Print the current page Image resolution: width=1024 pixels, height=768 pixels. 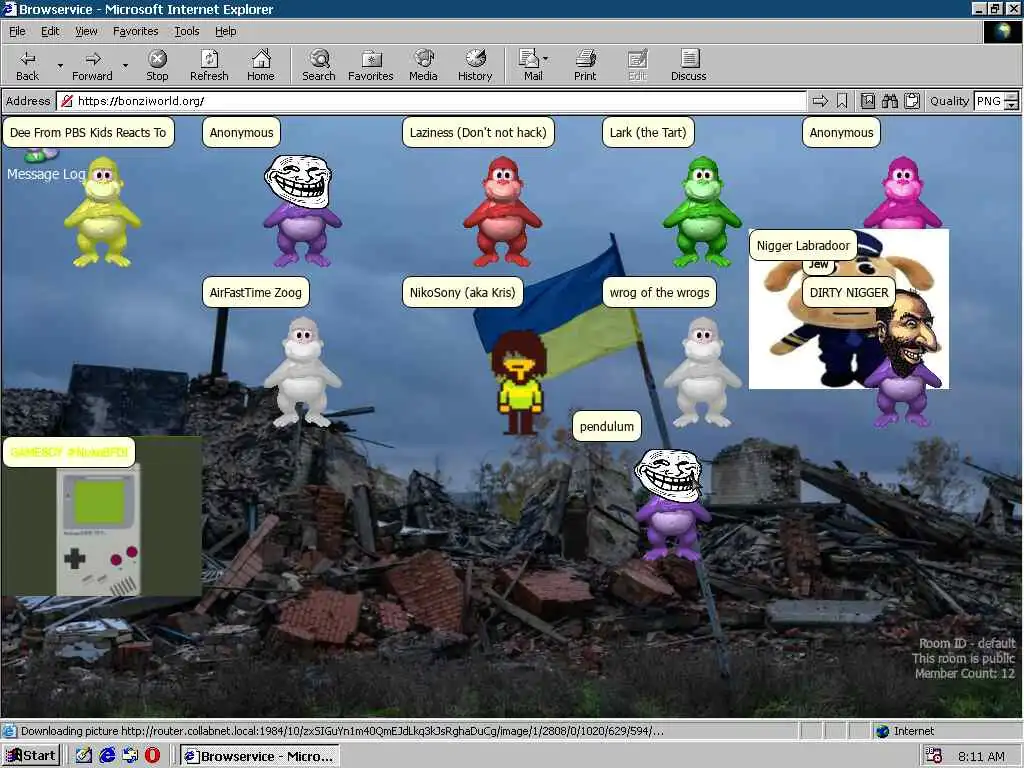click(585, 65)
